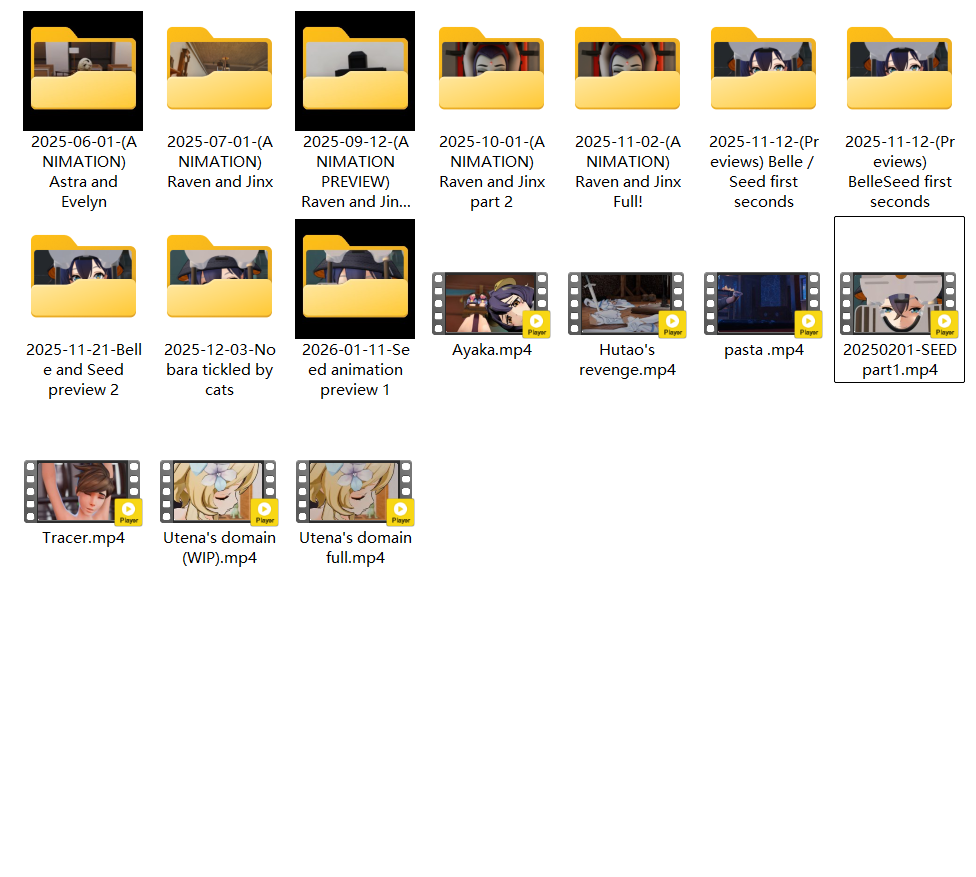Click the Player badge on Ayaka.mp4
Image resolution: width=976 pixels, height=877 pixels.
(537, 324)
